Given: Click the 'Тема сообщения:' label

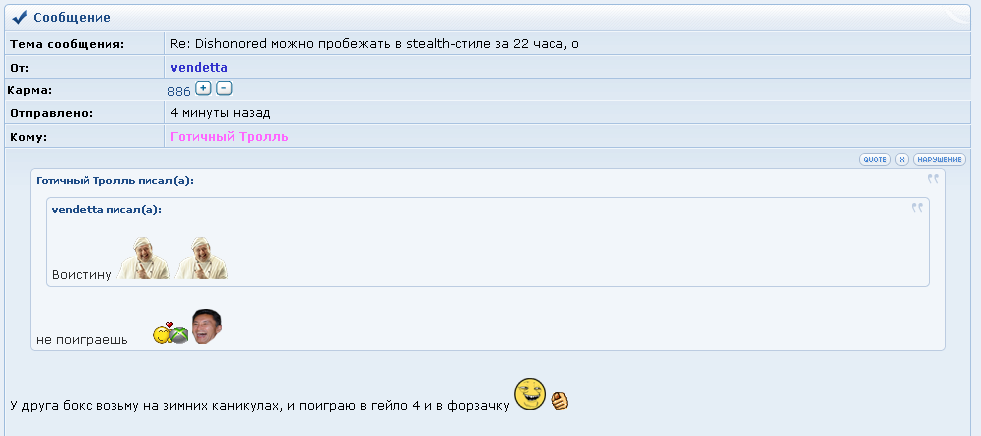Looking at the screenshot, I should click(x=67, y=44).
